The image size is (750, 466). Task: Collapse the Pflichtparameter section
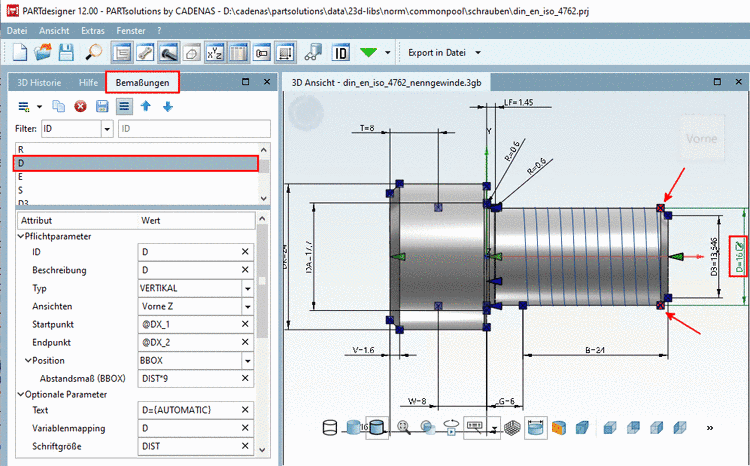tap(20, 236)
